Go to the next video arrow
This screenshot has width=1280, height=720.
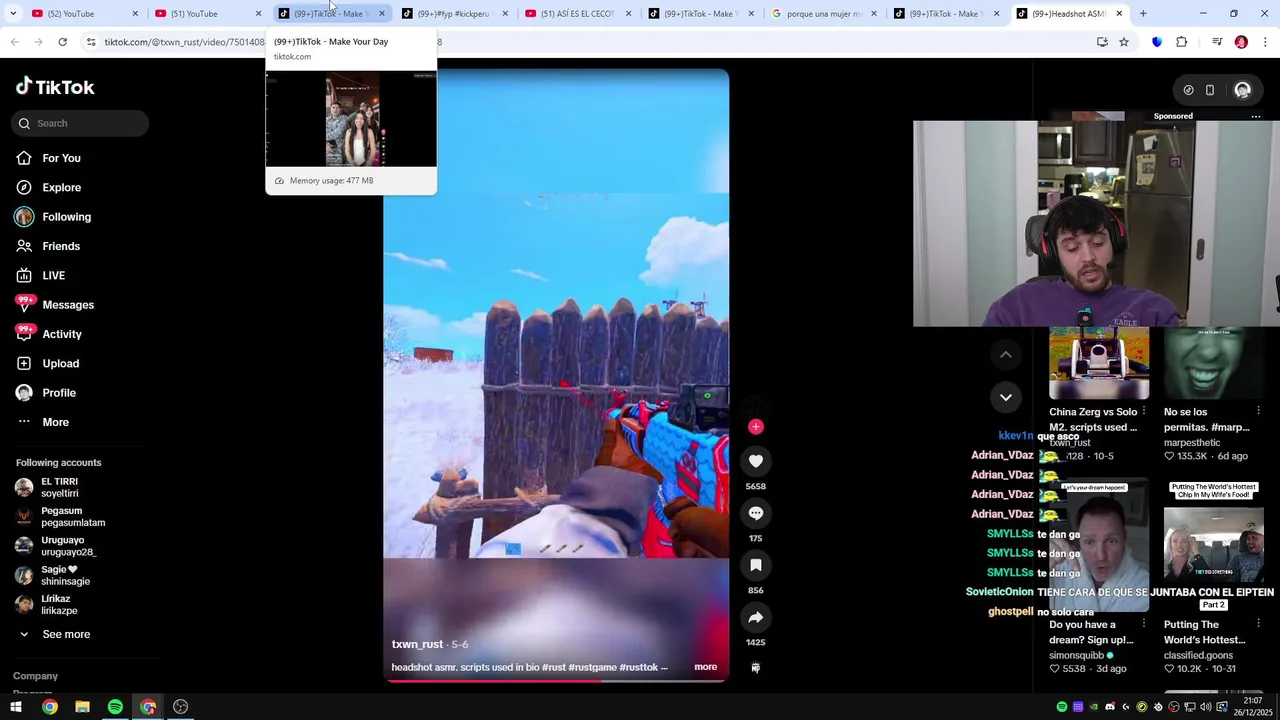tap(1006, 397)
